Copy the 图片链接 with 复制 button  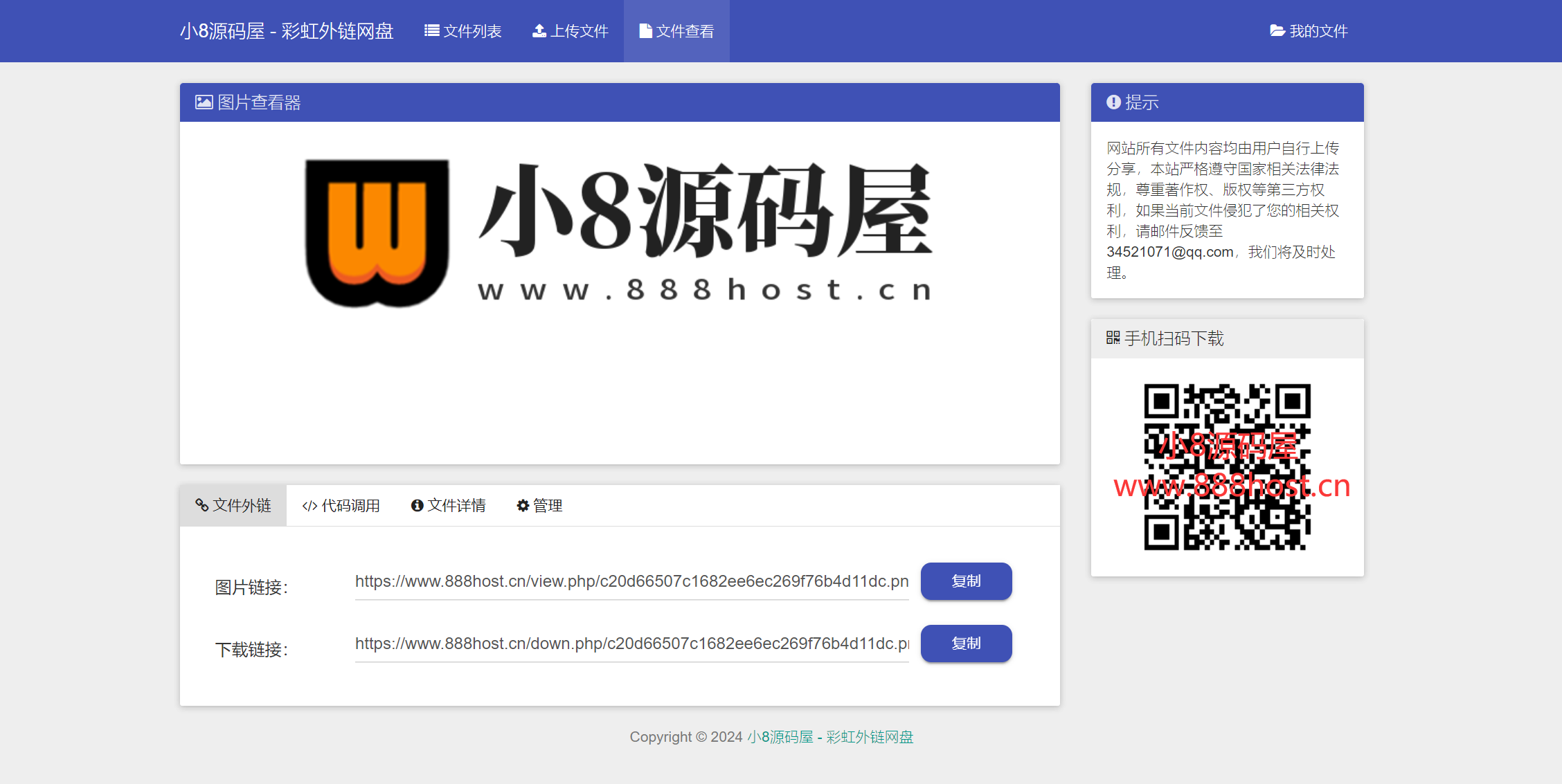point(966,581)
